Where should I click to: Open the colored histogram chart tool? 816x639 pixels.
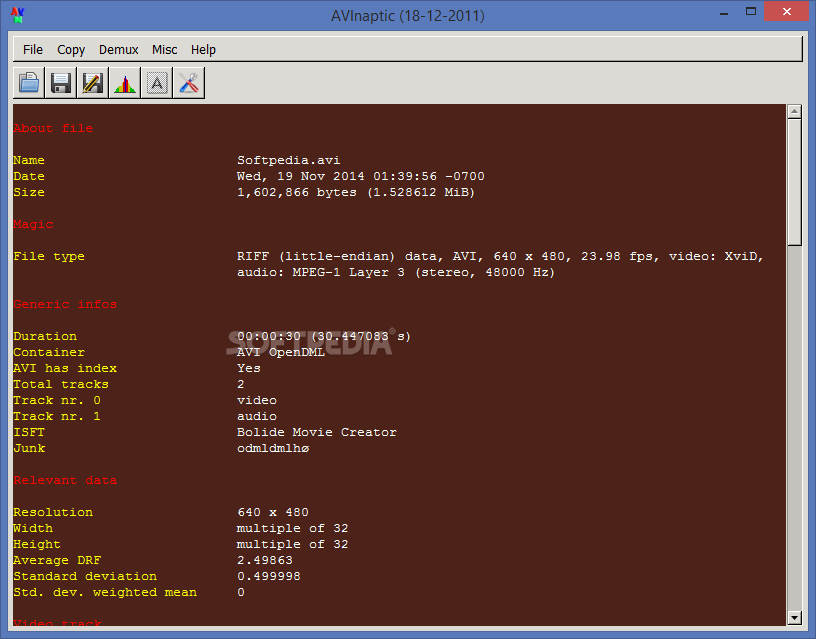[x=125, y=83]
